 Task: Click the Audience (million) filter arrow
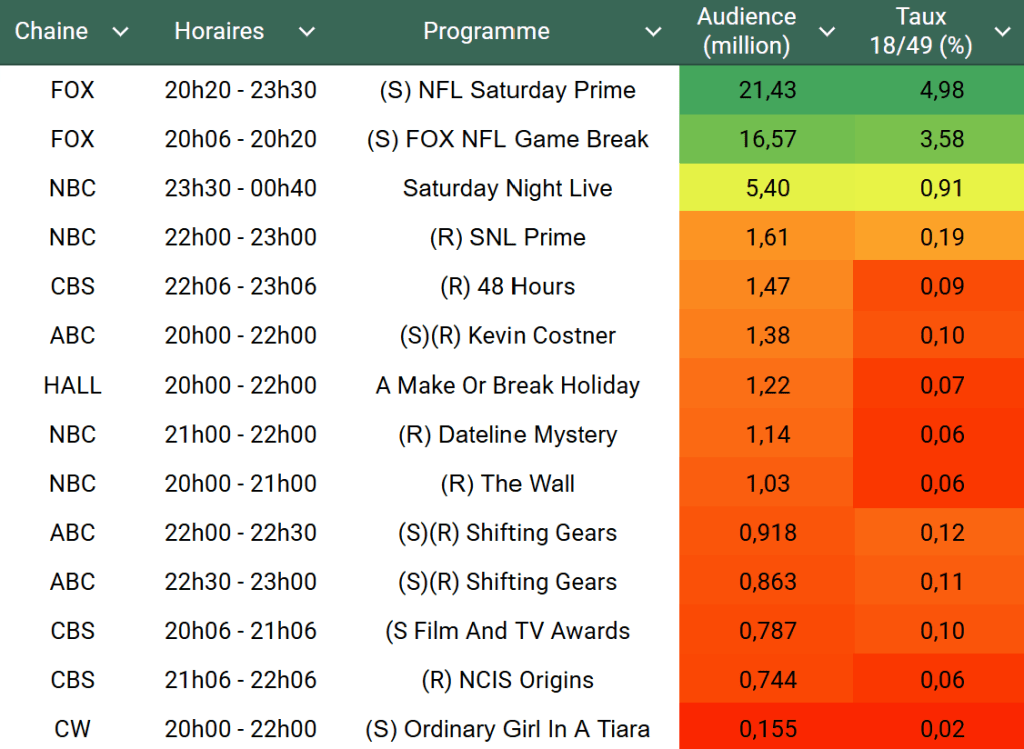827,32
